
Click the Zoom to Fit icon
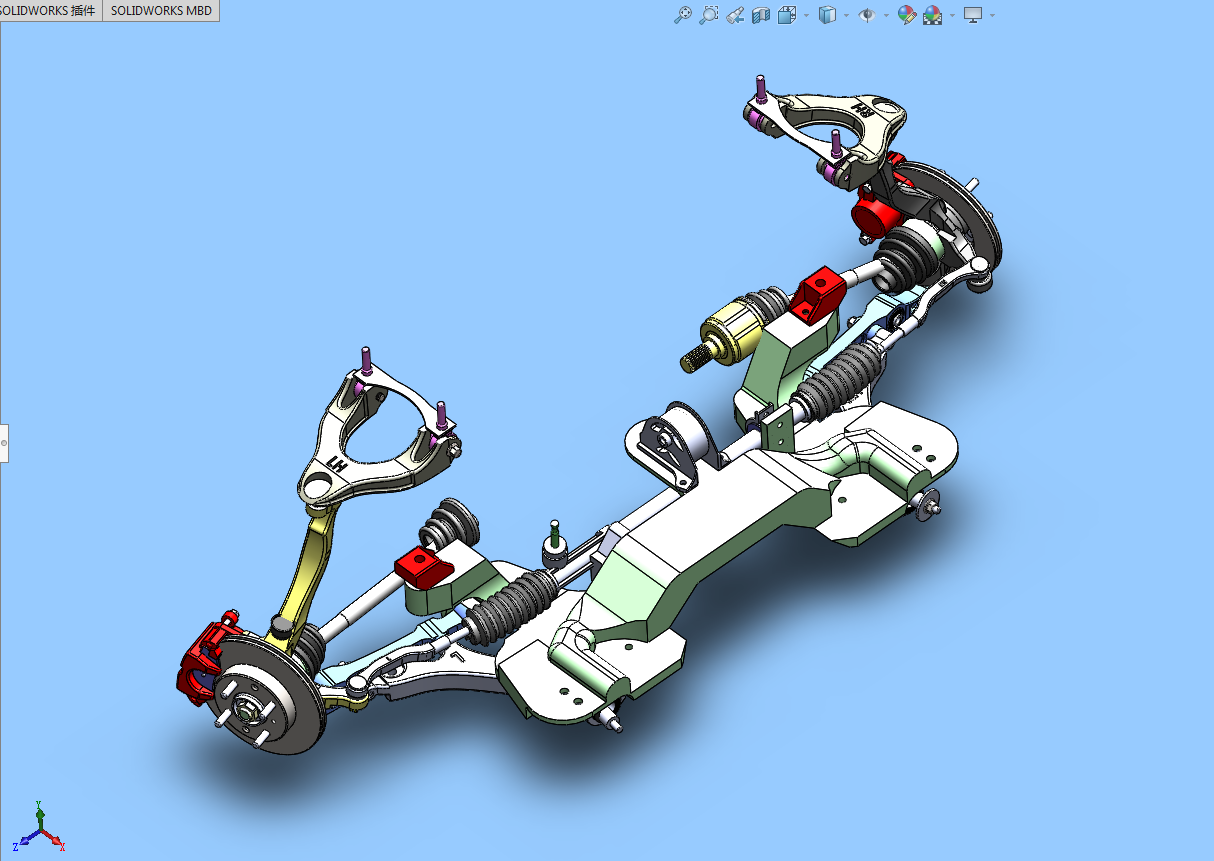point(682,15)
